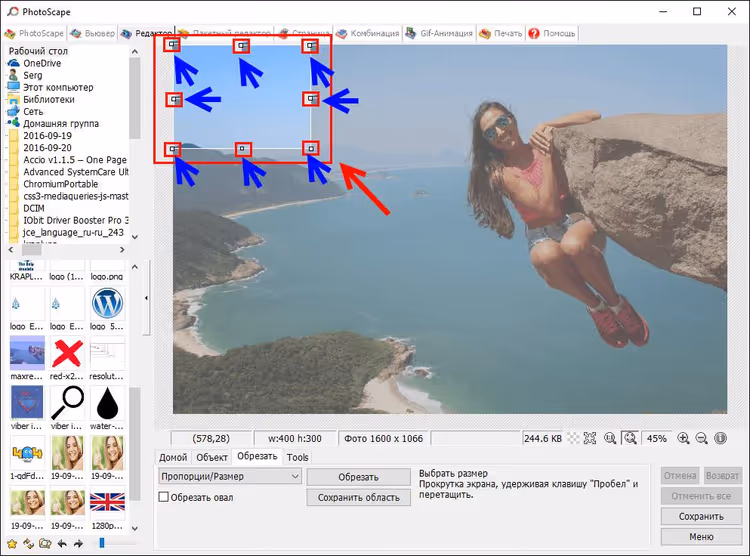
Task: Open the 2016-09-19 folder
Action: pos(47,135)
